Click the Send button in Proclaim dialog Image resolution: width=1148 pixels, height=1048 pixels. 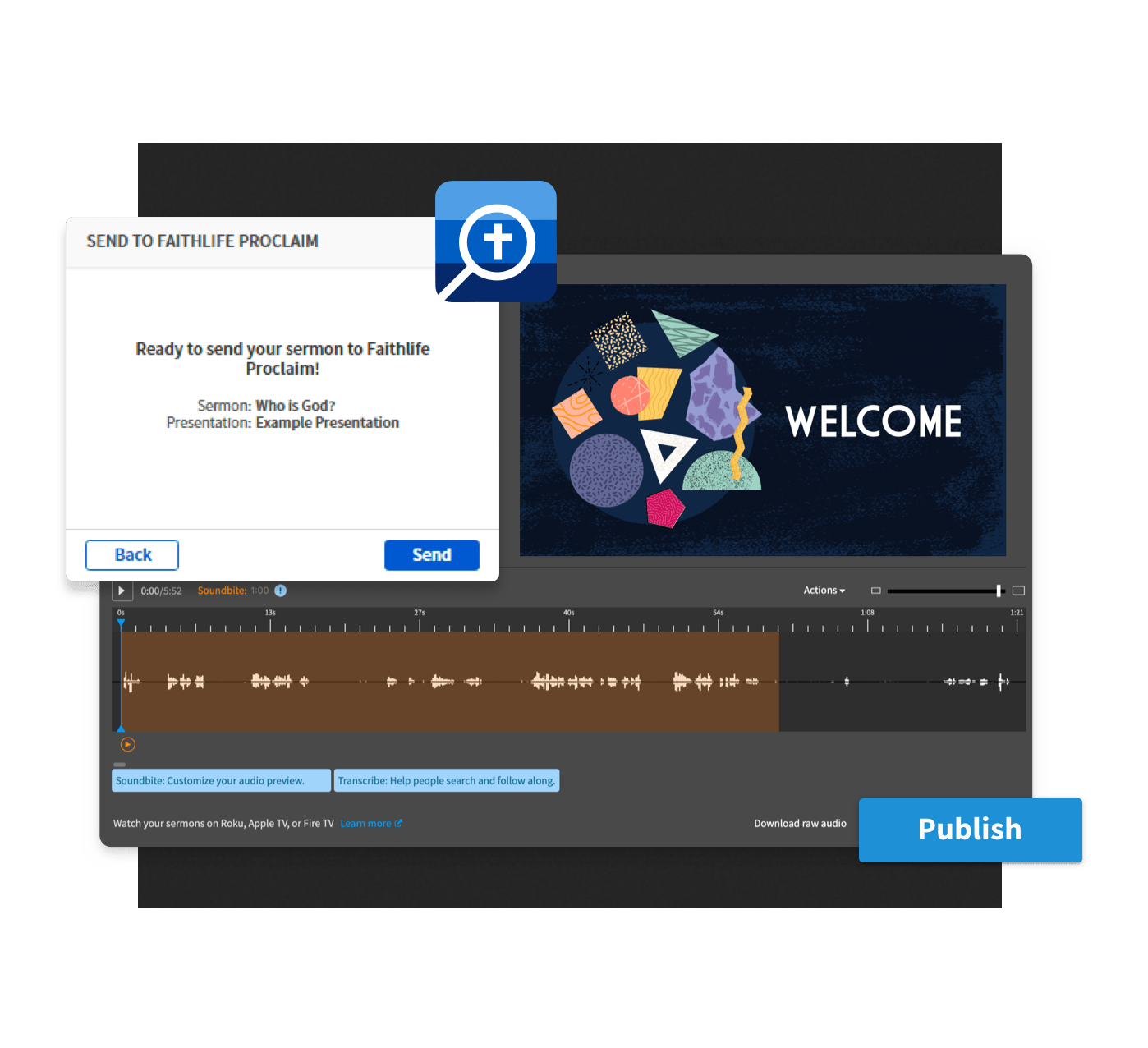point(431,555)
